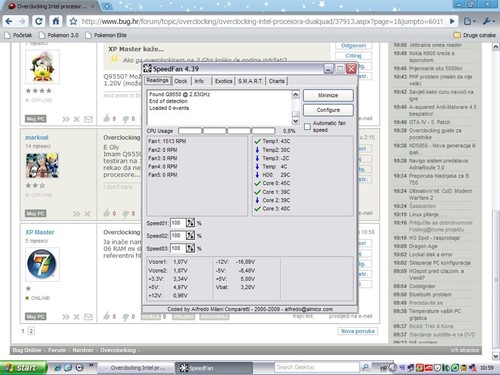
Task: Reload the page with refresh icon
Action: [39, 21]
